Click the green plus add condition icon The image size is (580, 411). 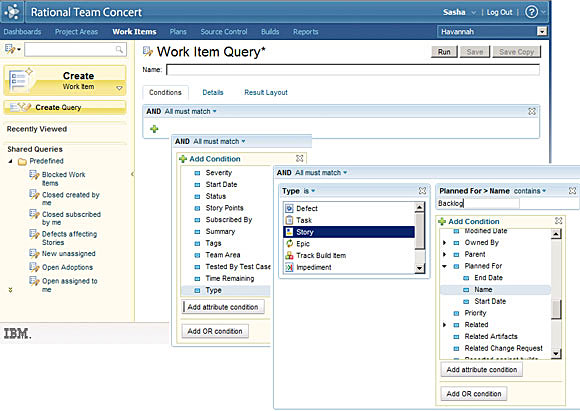pyautogui.click(x=154, y=129)
